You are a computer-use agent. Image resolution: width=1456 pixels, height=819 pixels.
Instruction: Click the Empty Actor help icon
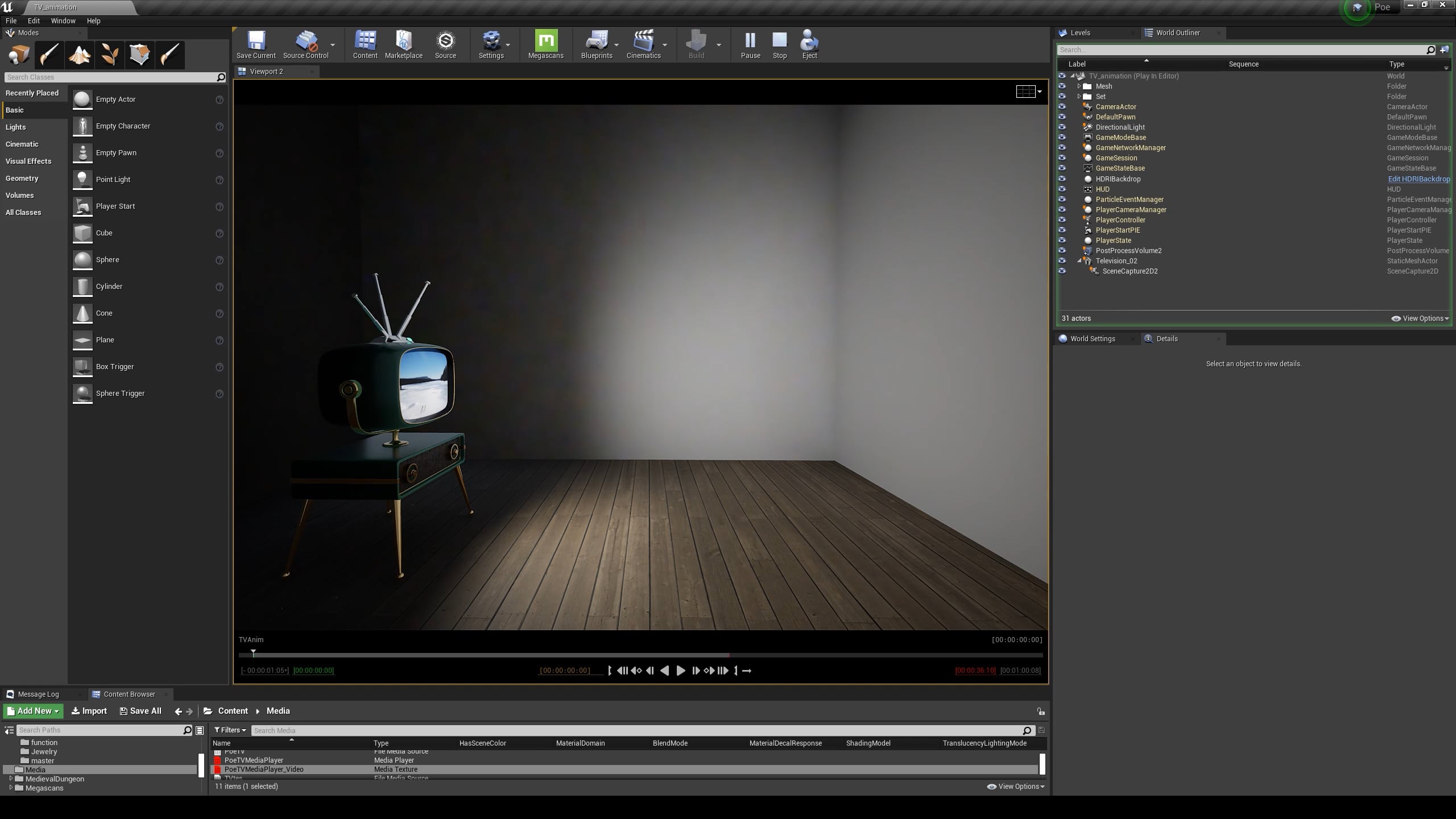tap(220, 100)
